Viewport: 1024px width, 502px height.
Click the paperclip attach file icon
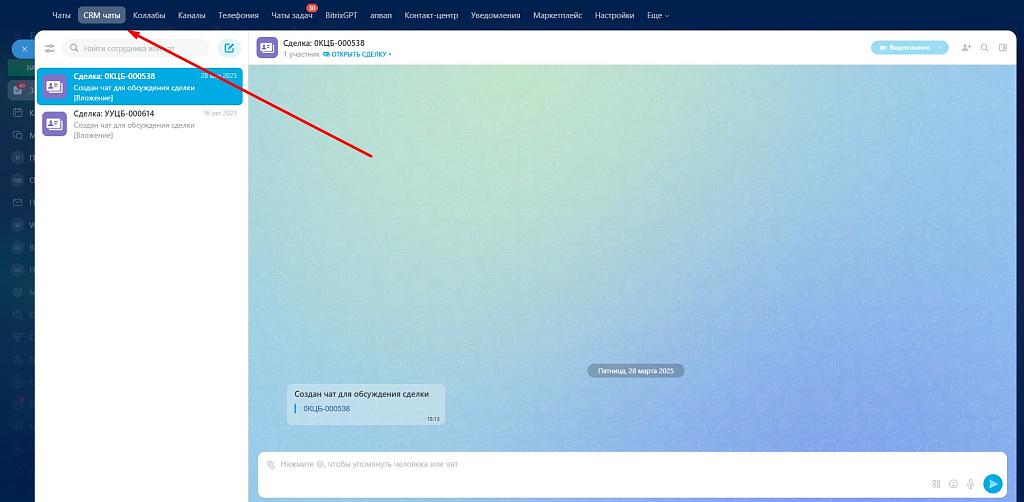(x=270, y=464)
